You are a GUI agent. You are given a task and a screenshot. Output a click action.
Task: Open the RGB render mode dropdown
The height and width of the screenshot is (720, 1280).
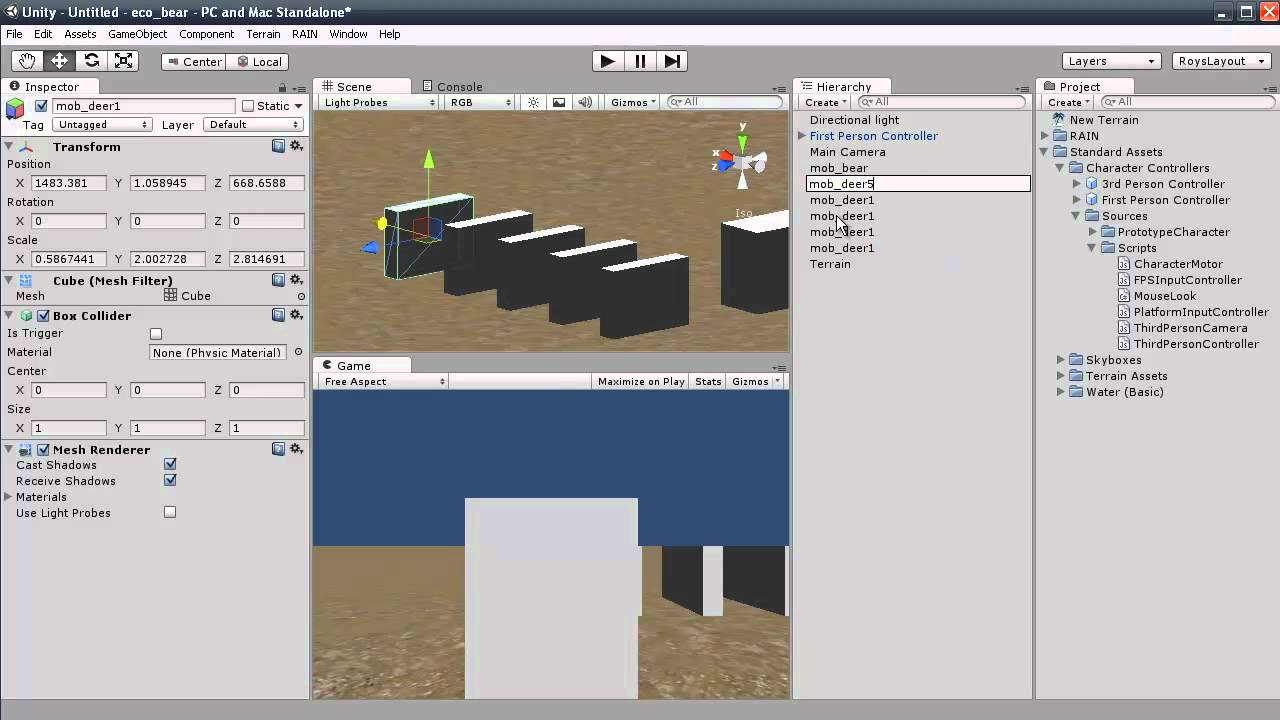(x=480, y=102)
